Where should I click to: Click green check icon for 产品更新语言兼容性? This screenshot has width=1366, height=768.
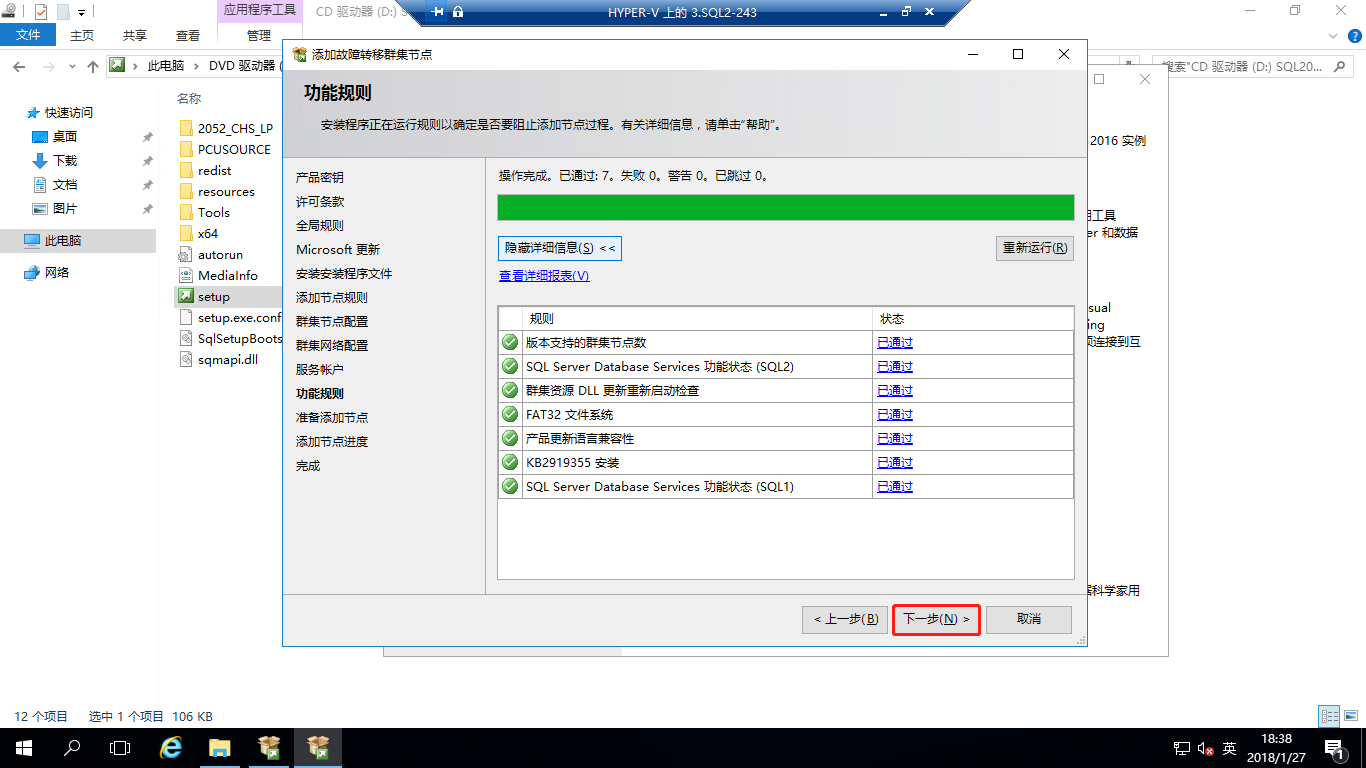pyautogui.click(x=510, y=439)
